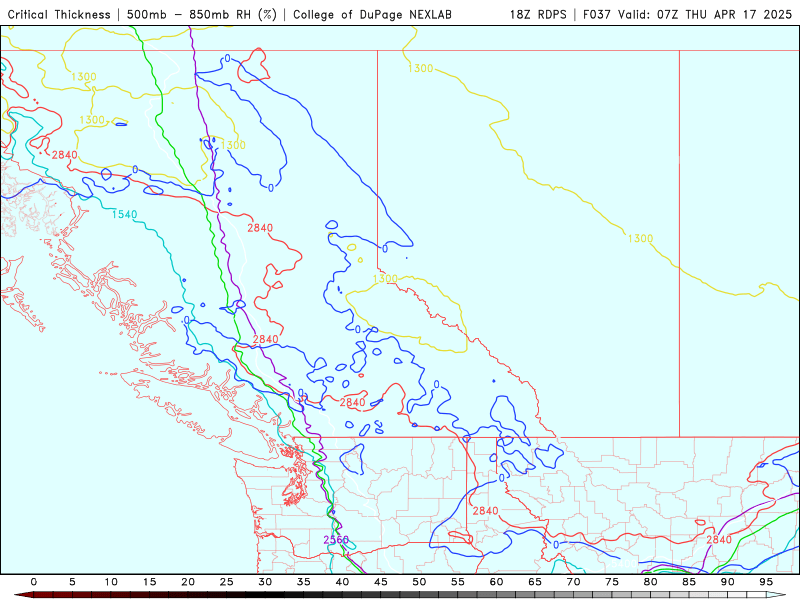800x600 pixels.
Task: Click color scale tick label "30"
Action: click(x=265, y=582)
